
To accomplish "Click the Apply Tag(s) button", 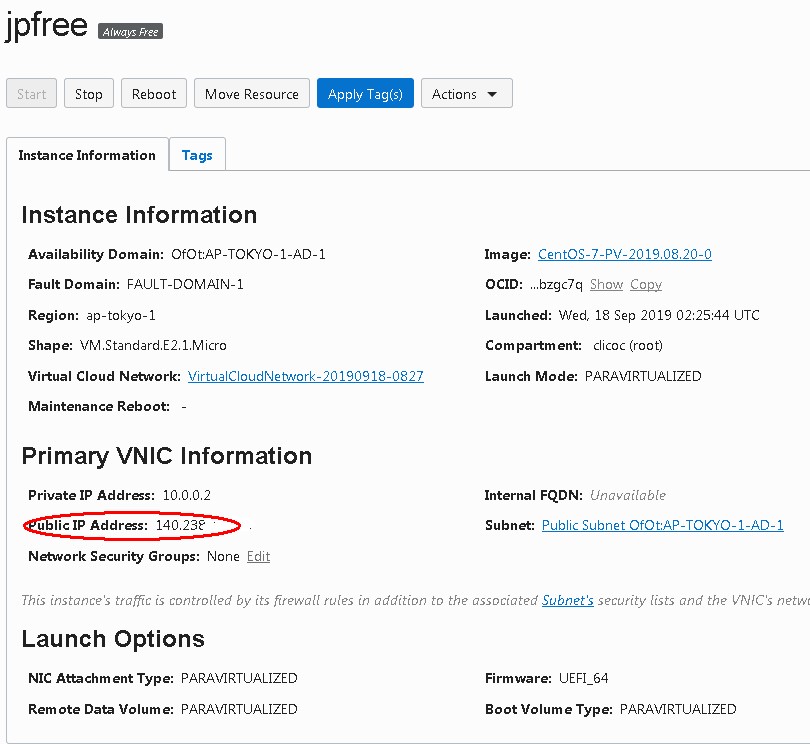I will click(x=365, y=94).
